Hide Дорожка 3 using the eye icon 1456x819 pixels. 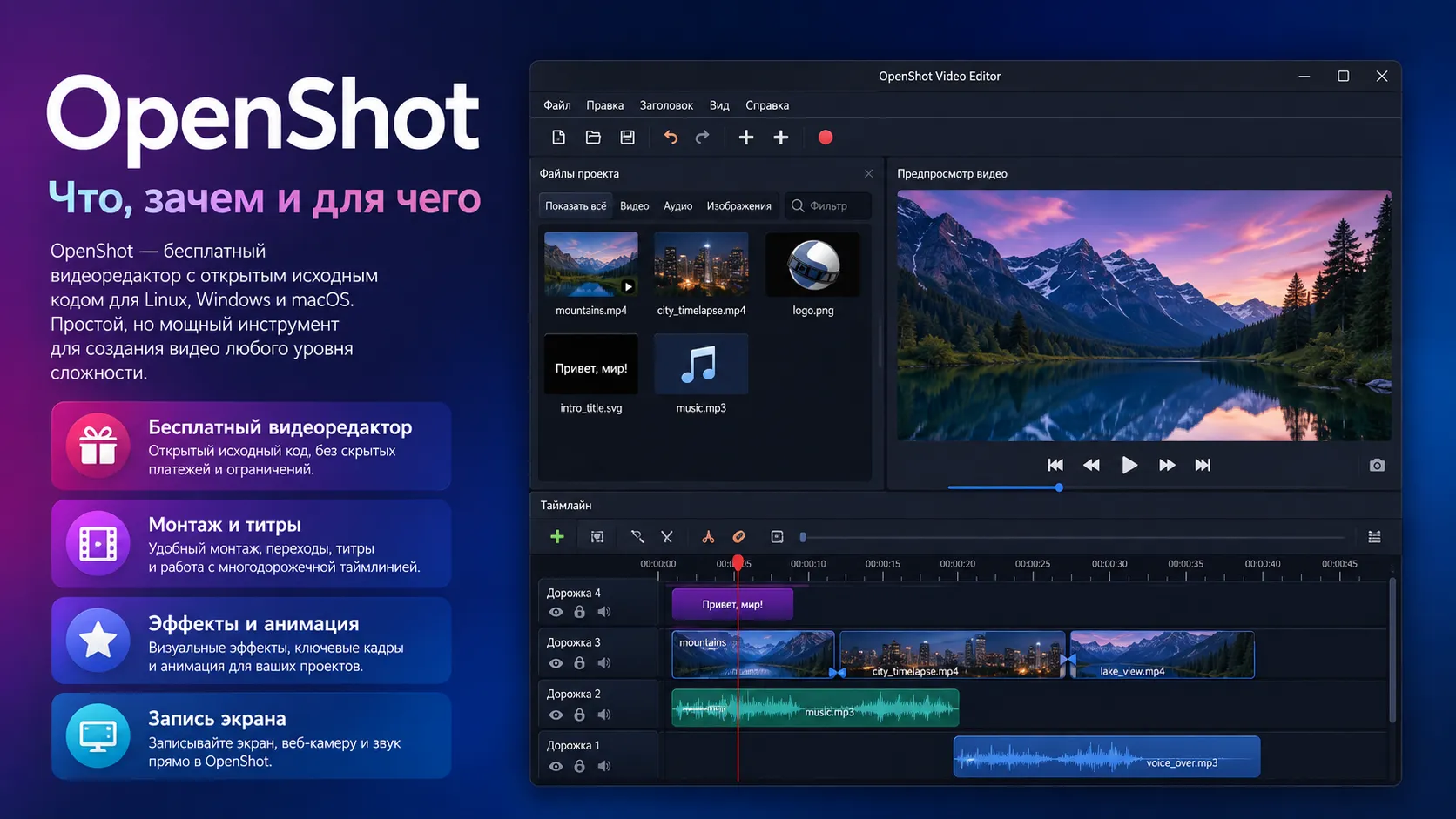pos(556,663)
